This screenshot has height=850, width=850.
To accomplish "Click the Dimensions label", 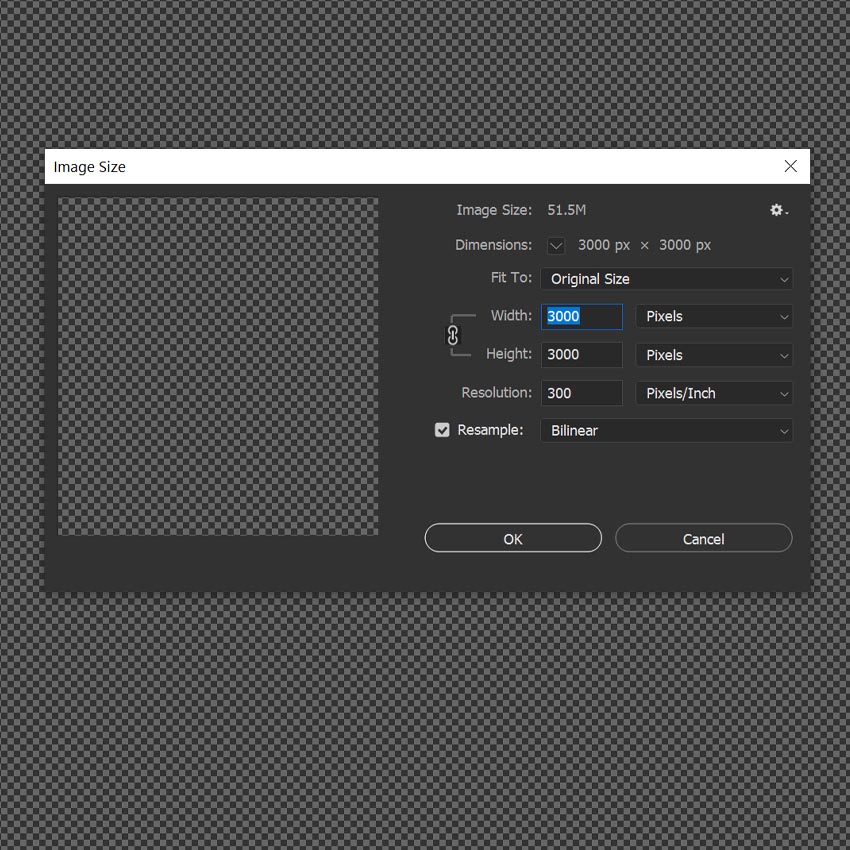I will [493, 245].
